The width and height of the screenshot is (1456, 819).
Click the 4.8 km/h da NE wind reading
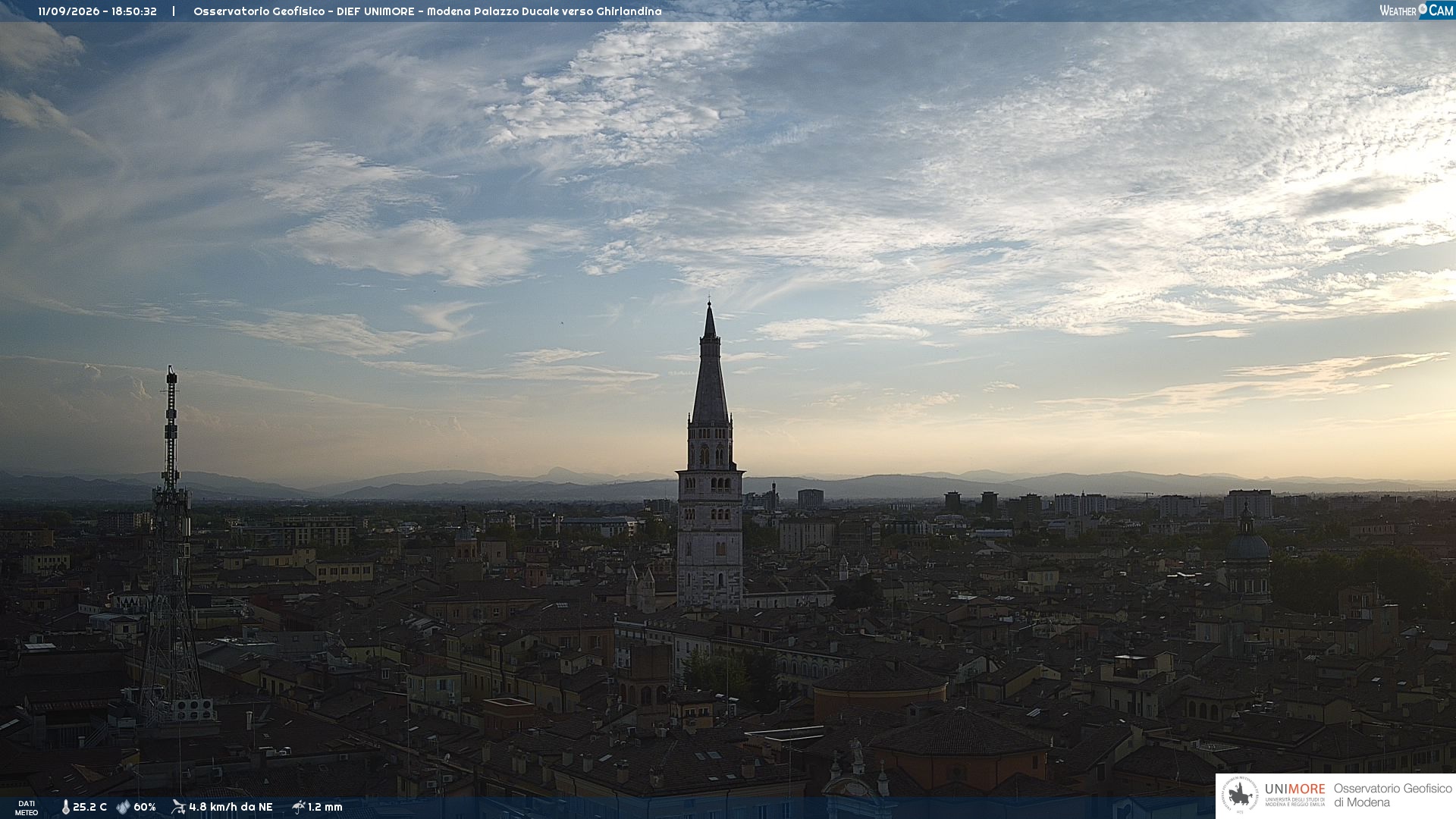[x=231, y=807]
